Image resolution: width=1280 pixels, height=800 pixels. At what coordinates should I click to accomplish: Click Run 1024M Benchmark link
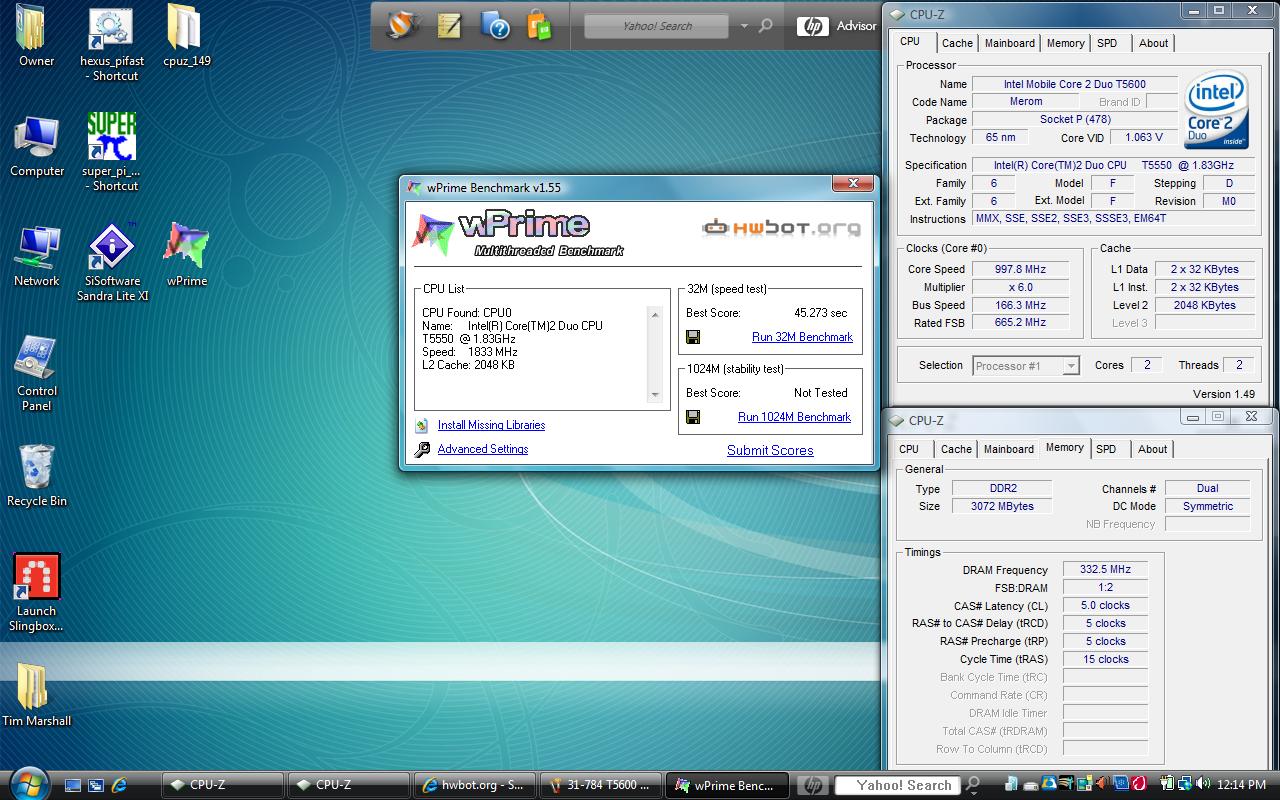(794, 417)
